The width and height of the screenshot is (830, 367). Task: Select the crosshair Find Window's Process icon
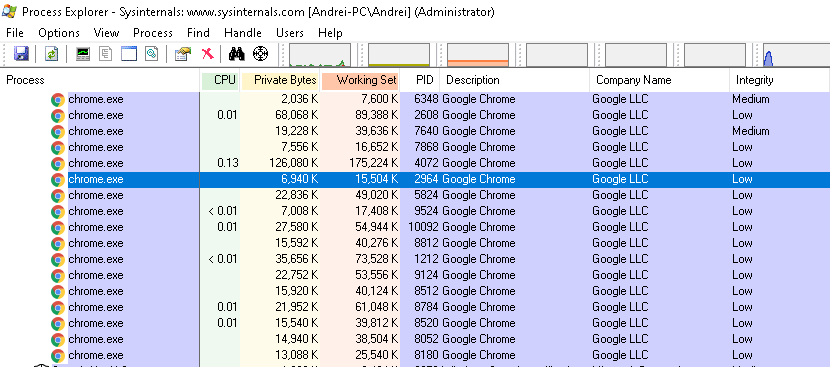pos(260,53)
